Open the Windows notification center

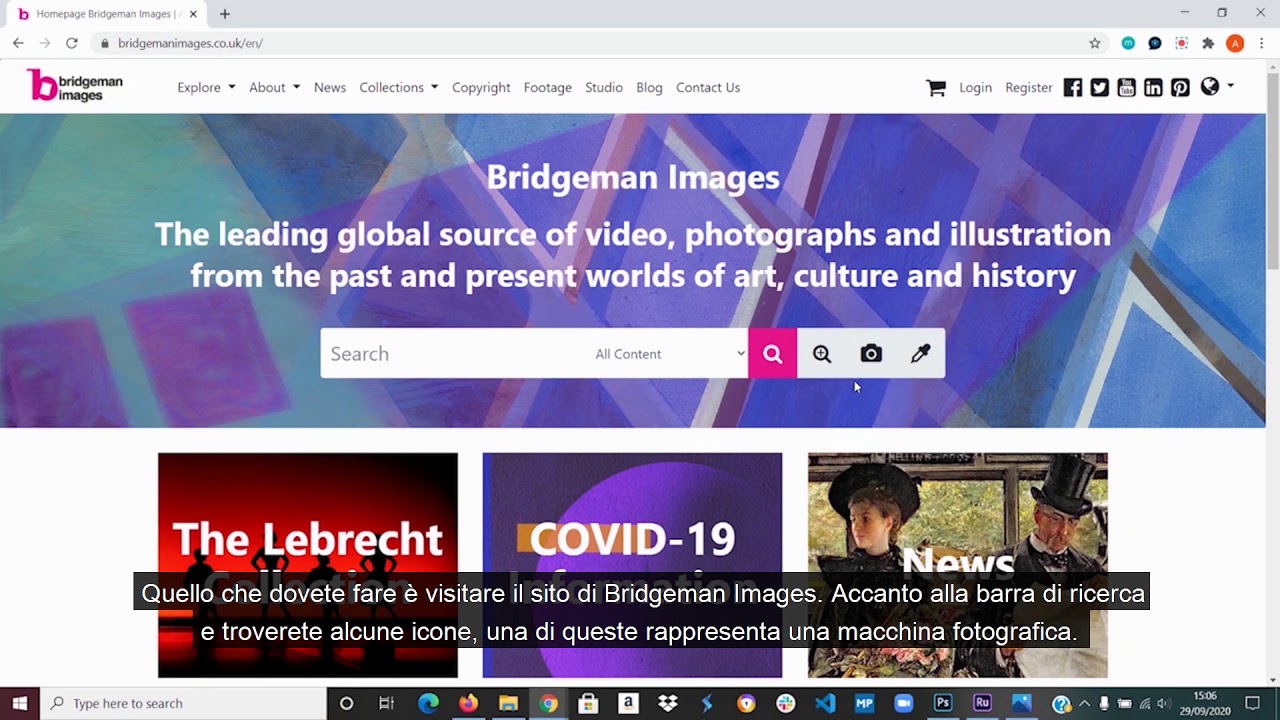[x=1252, y=703]
